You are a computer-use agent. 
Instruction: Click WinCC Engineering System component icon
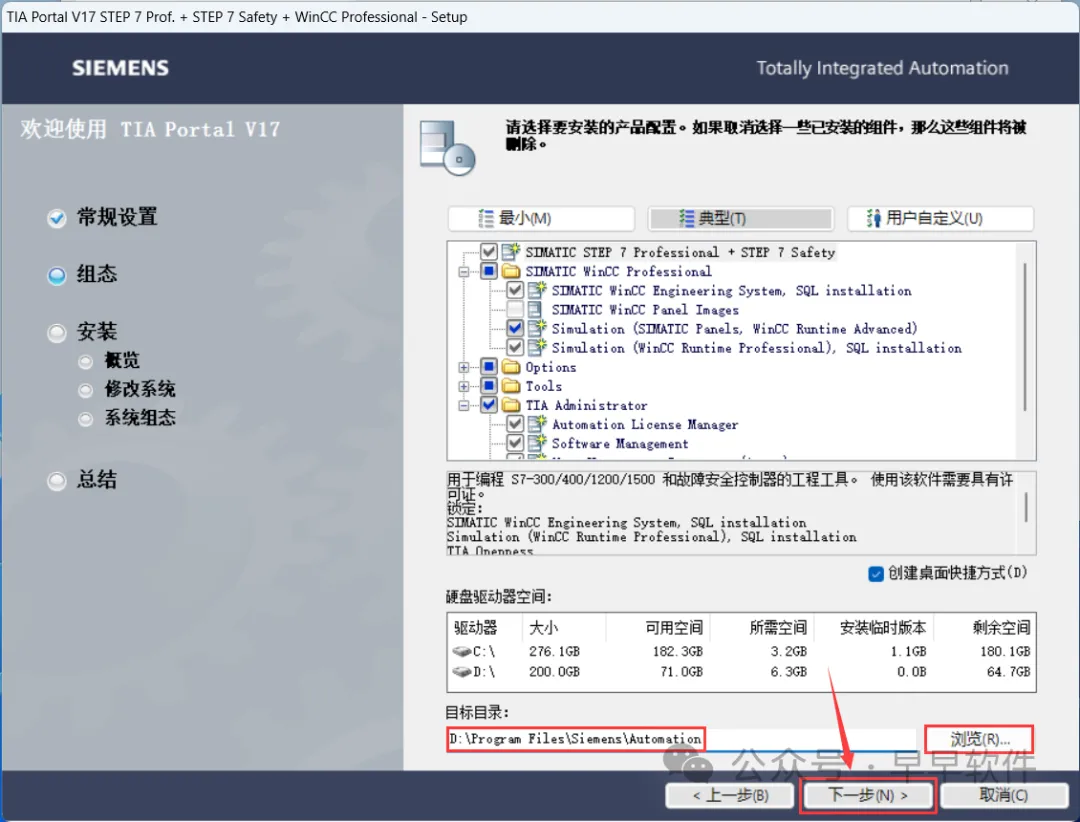(x=537, y=290)
